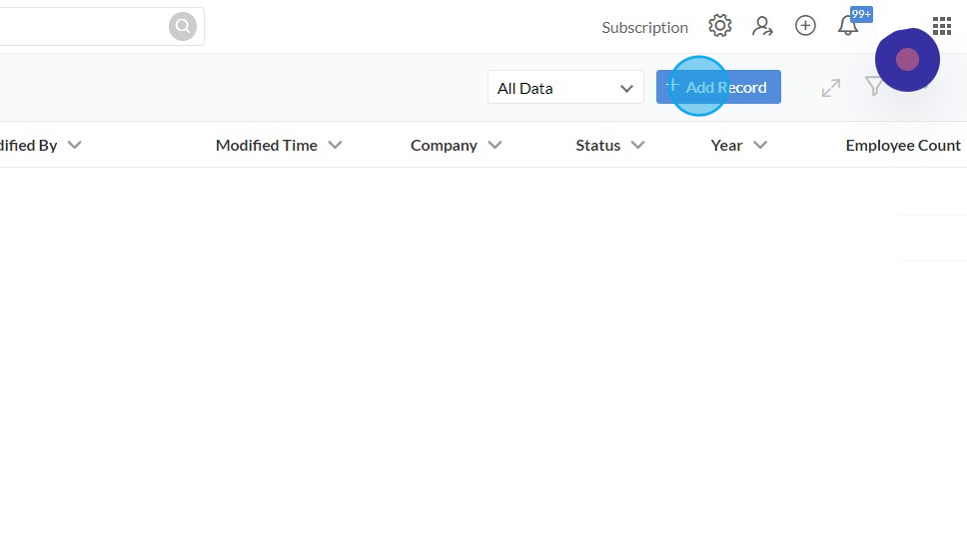Screen dimensions: 967x539
Task: Open the apps grid icon
Action: 942,27
